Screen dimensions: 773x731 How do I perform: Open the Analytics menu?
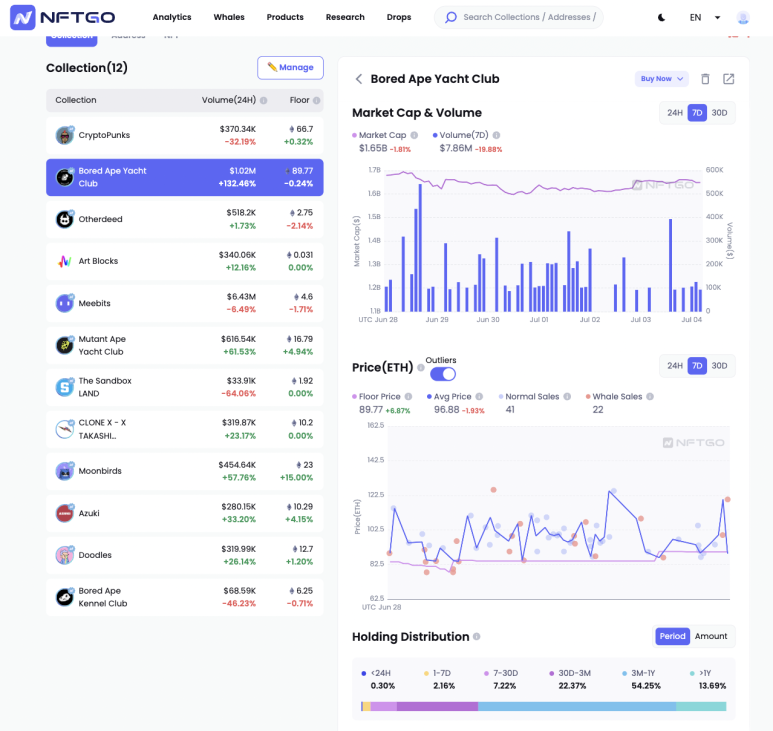pyautogui.click(x=172, y=17)
